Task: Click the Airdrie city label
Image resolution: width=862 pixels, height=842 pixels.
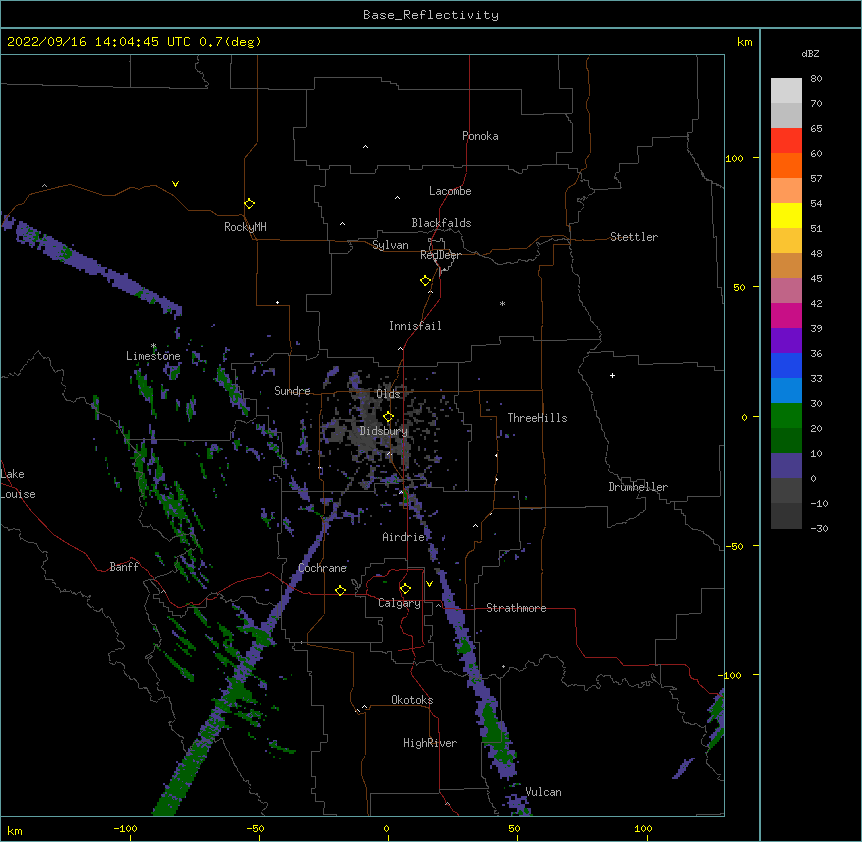Action: [x=404, y=537]
